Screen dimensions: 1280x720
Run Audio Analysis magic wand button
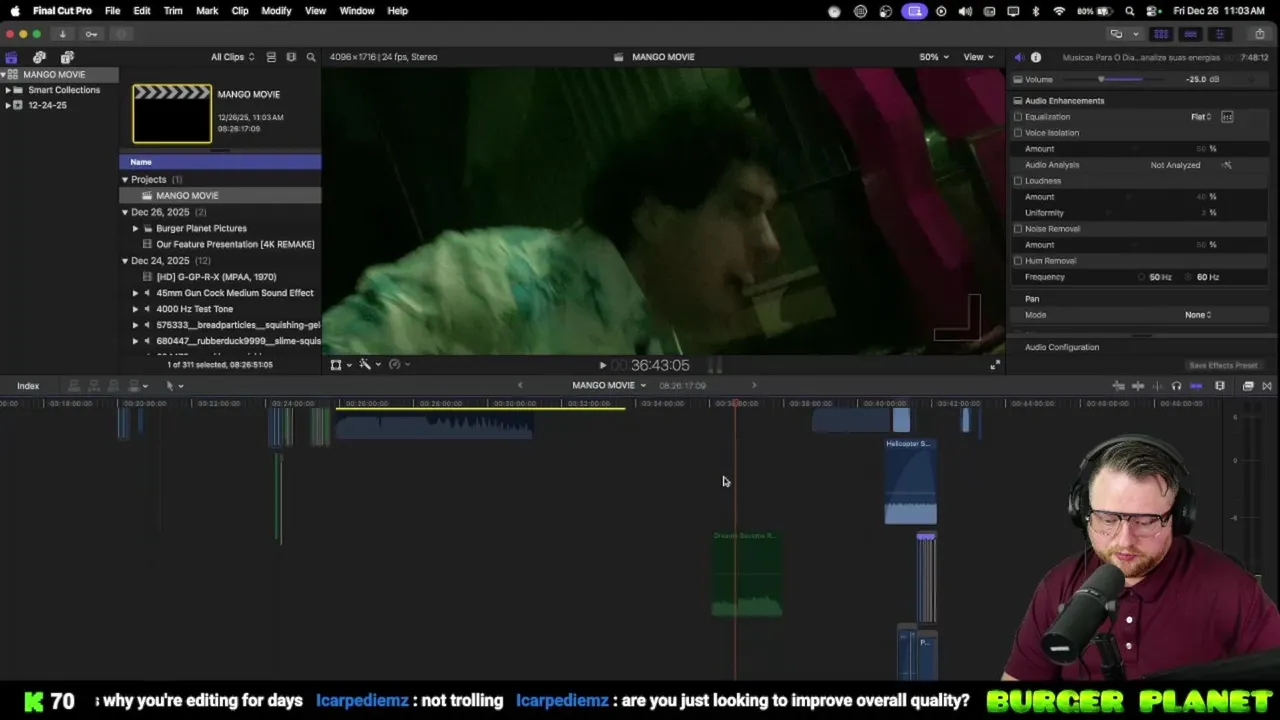click(x=1227, y=165)
